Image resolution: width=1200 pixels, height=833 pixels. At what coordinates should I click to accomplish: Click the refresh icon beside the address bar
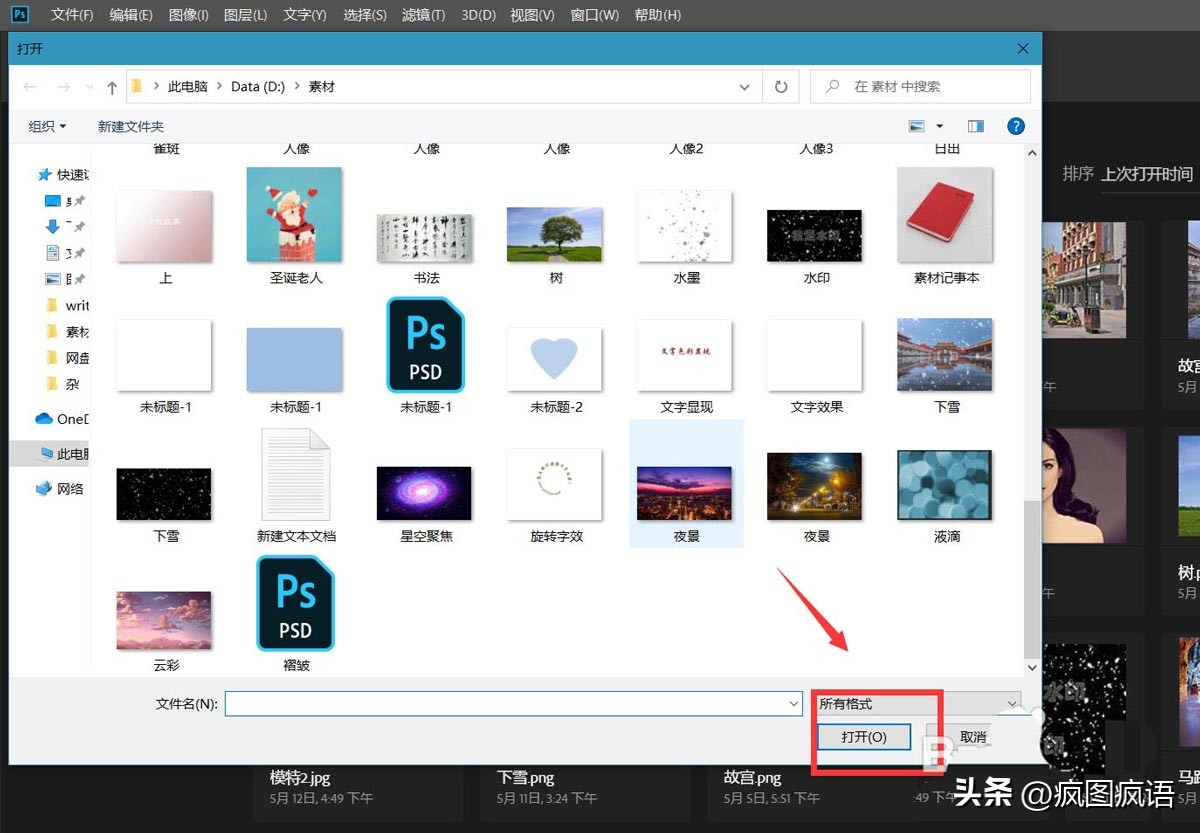coord(780,86)
